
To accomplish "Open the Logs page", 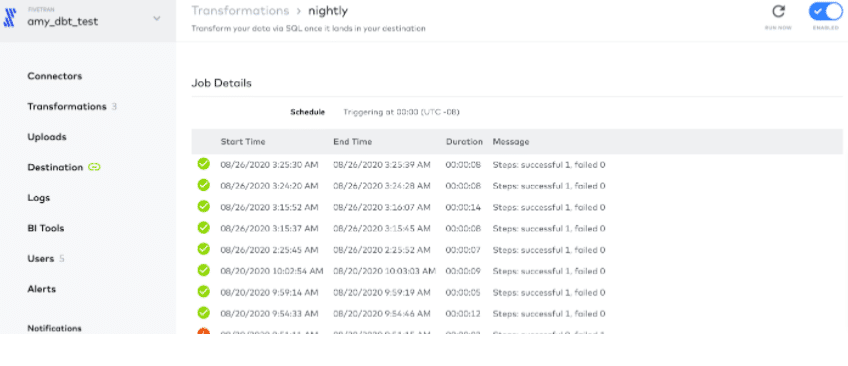I will (x=38, y=198).
